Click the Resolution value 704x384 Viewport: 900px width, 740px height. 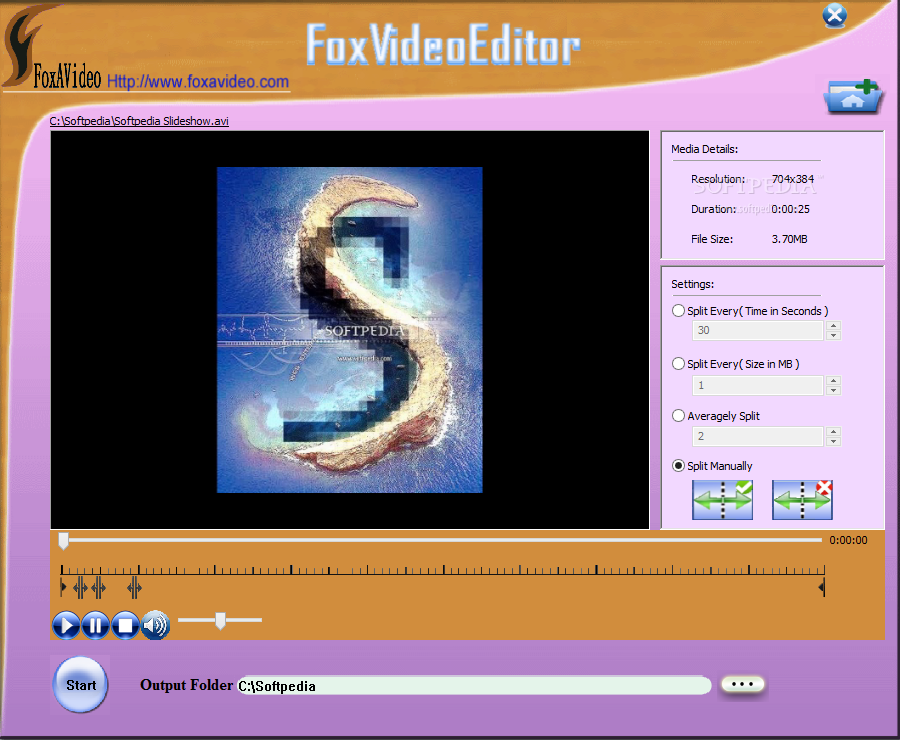793,179
